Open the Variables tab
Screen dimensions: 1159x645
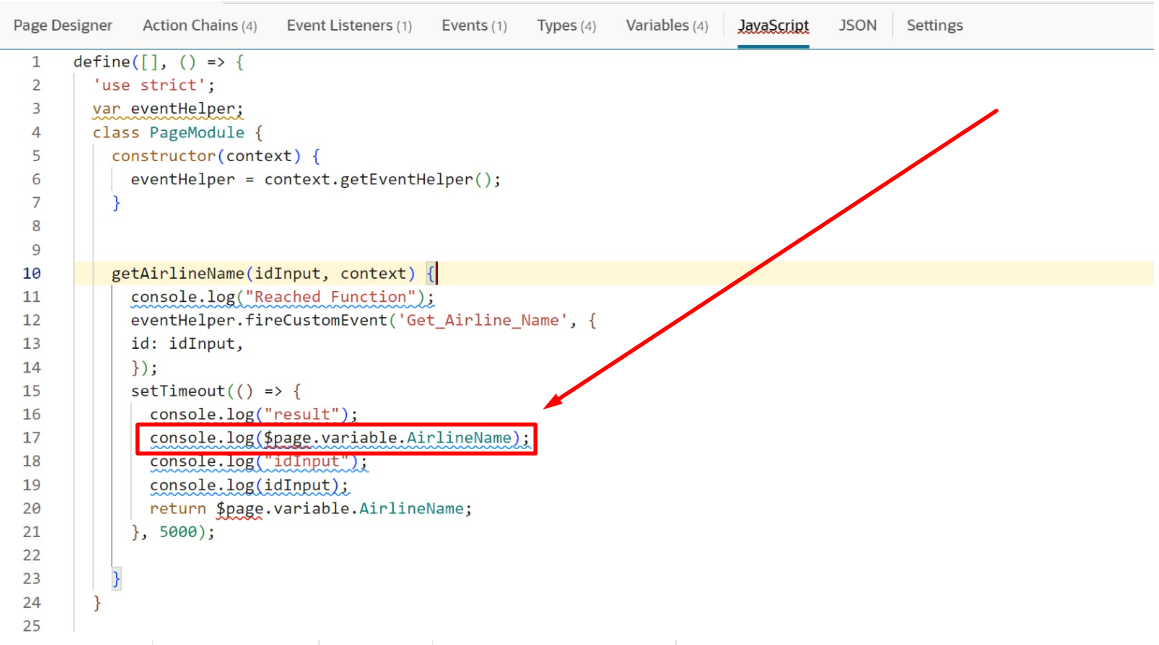[x=667, y=25]
